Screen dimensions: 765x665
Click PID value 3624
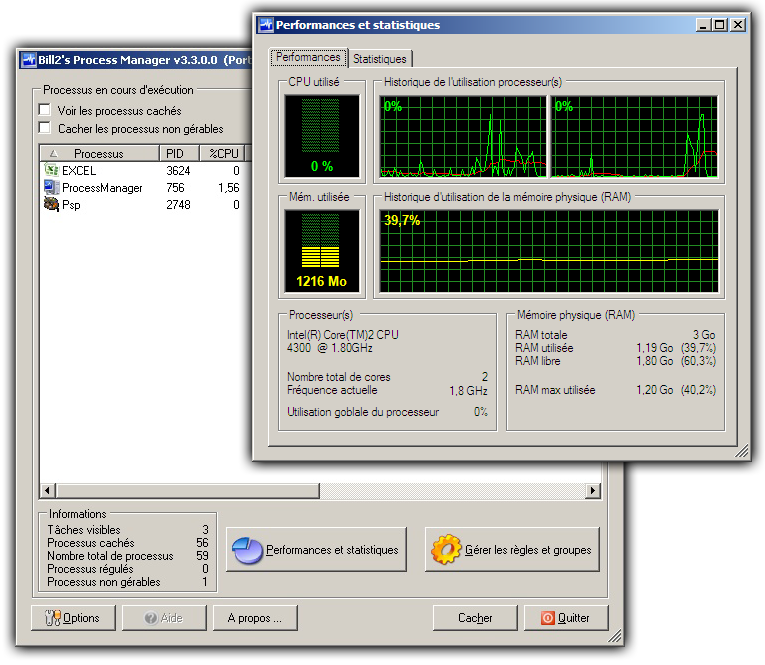[x=178, y=171]
